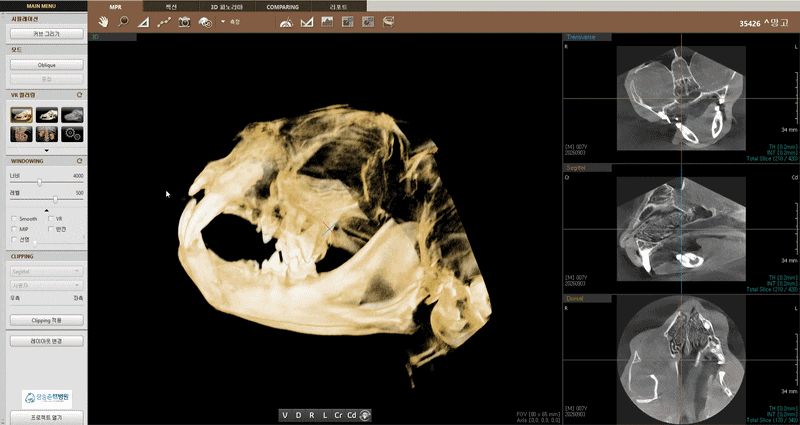Click the clinic logo above project button
The width and height of the screenshot is (800, 425).
click(46, 398)
